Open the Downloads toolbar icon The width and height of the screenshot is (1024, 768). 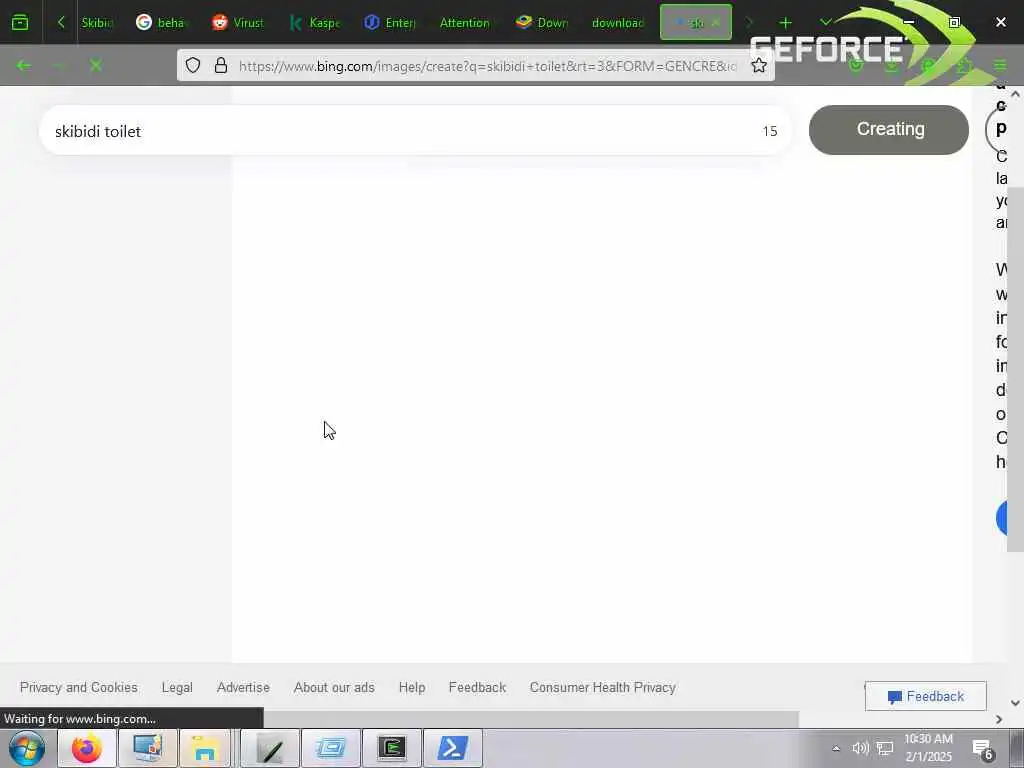[x=891, y=65]
